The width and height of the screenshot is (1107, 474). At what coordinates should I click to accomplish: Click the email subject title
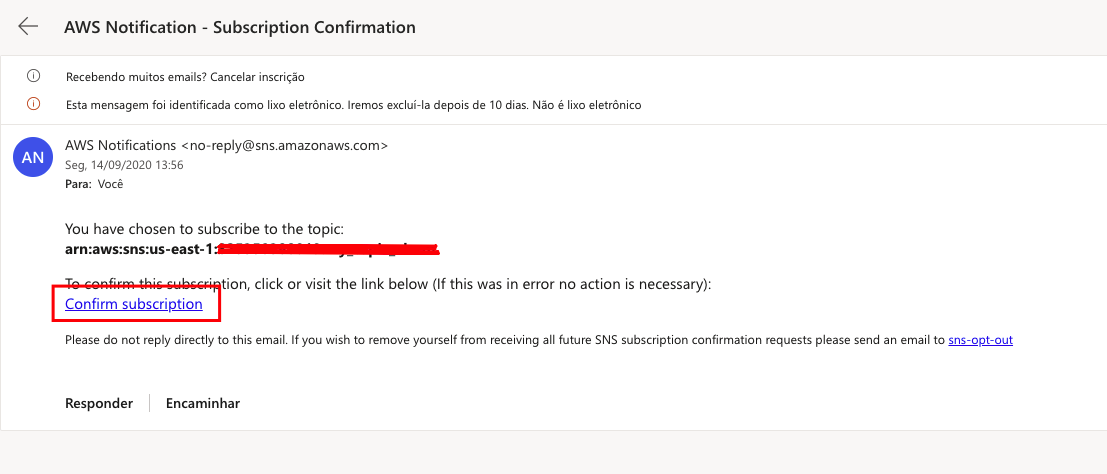(239, 28)
